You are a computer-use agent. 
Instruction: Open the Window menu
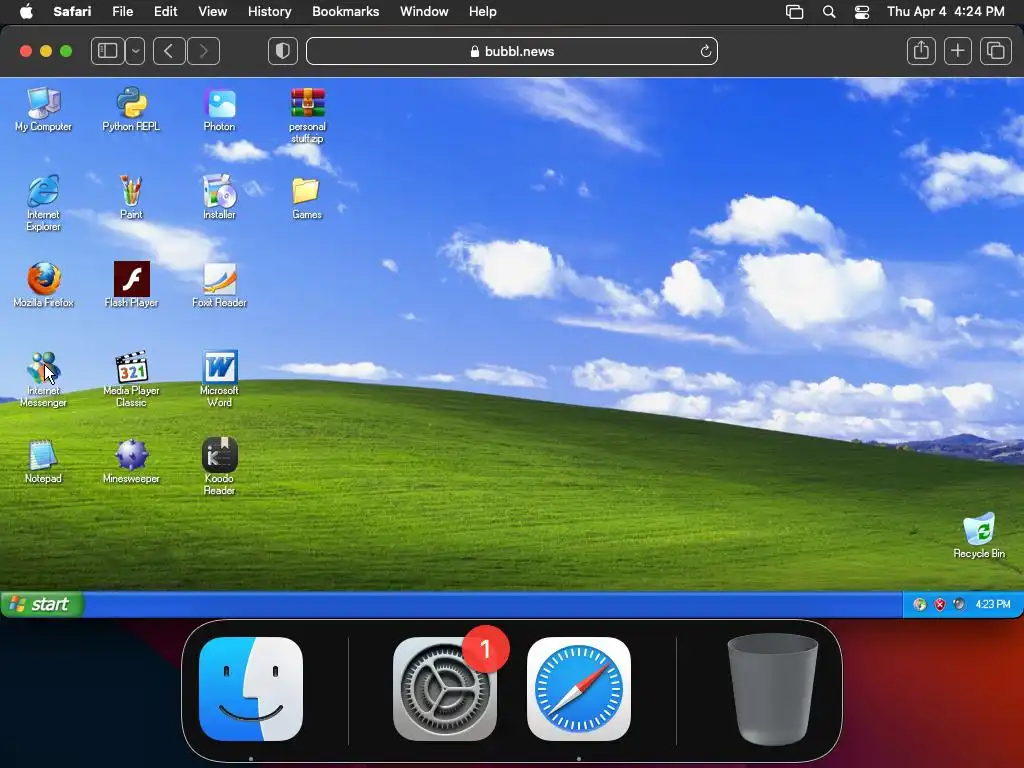point(424,12)
